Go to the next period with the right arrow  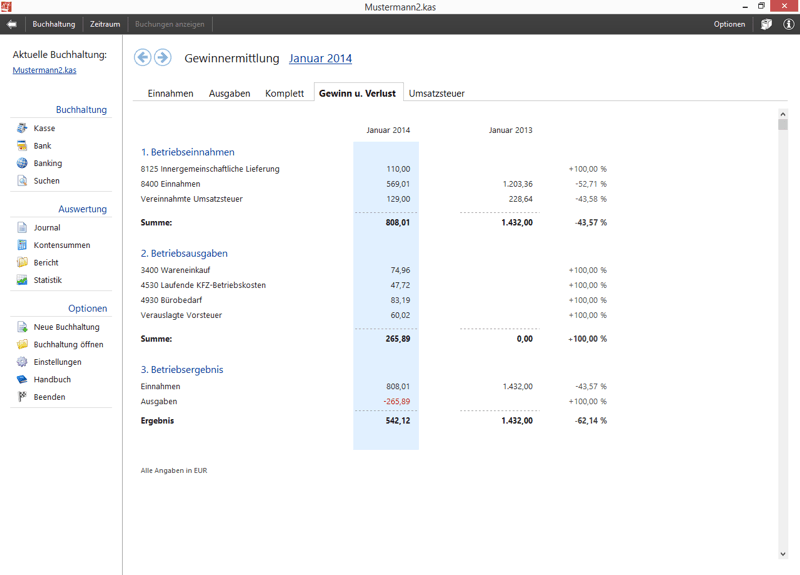coord(163,58)
